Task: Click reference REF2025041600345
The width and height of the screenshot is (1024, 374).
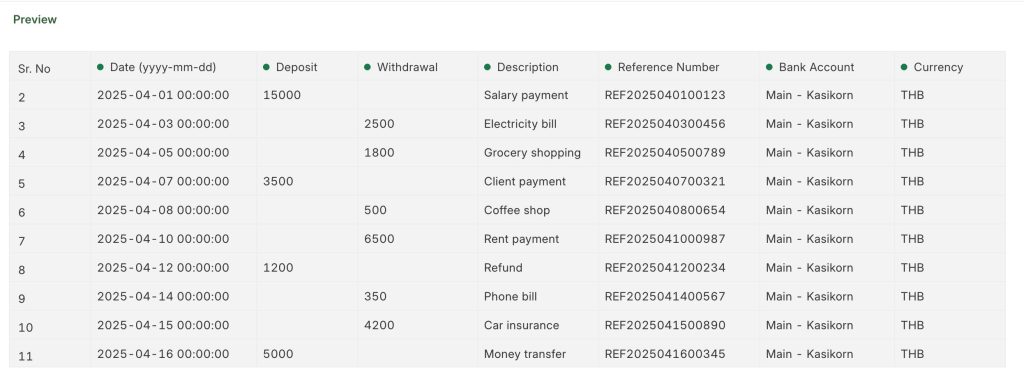Action: click(x=665, y=354)
